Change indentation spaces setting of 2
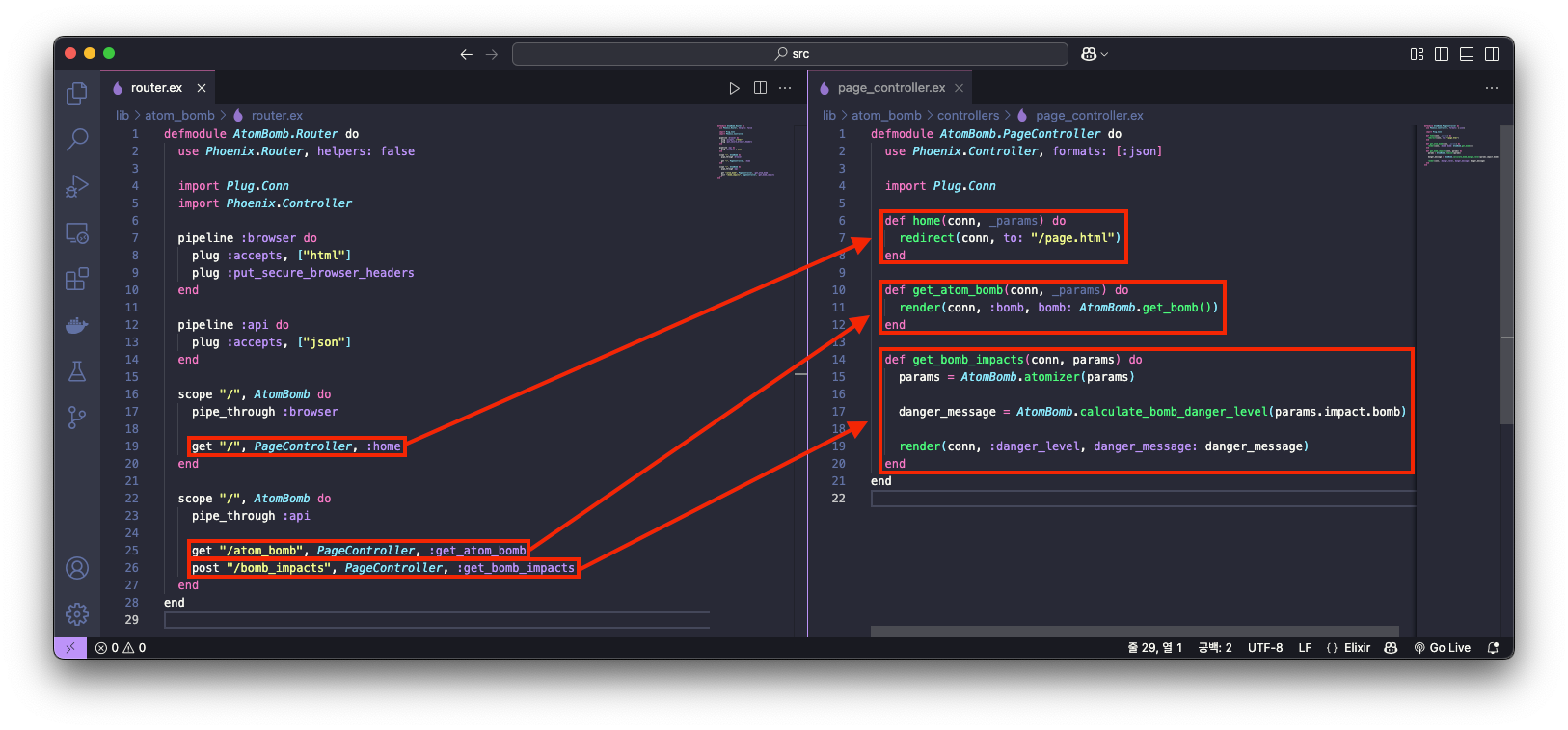 [1215, 648]
